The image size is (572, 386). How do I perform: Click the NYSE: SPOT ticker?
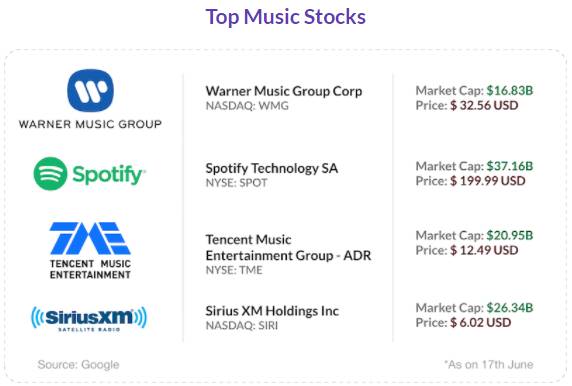click(236, 183)
